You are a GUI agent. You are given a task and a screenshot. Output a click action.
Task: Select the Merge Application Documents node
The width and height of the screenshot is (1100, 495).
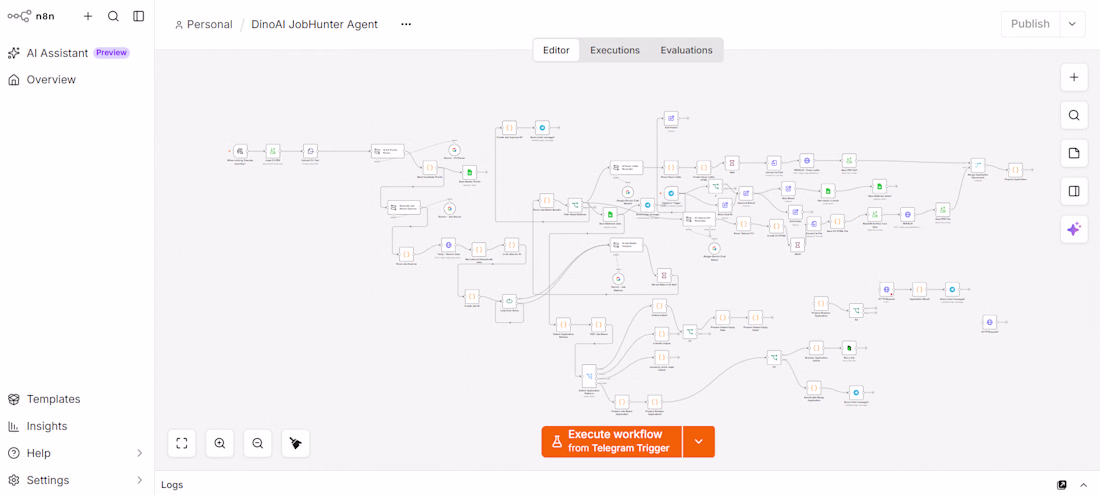[x=978, y=165]
